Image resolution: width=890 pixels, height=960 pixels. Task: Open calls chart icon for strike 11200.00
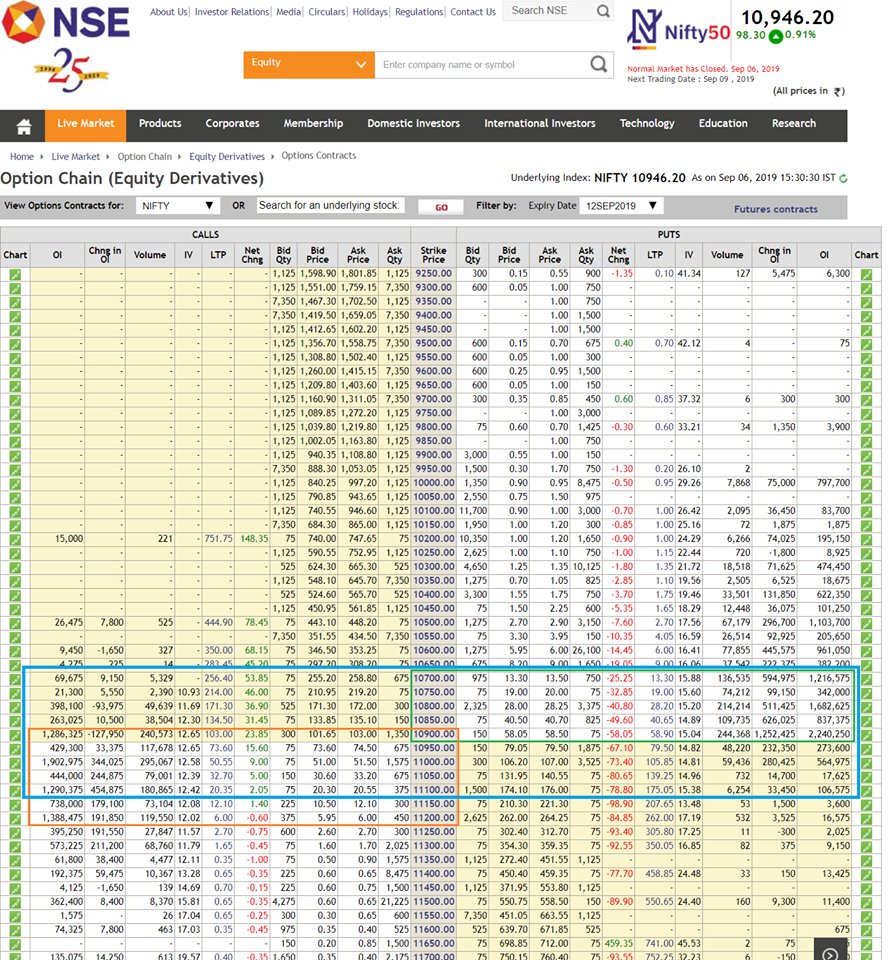click(x=15, y=819)
